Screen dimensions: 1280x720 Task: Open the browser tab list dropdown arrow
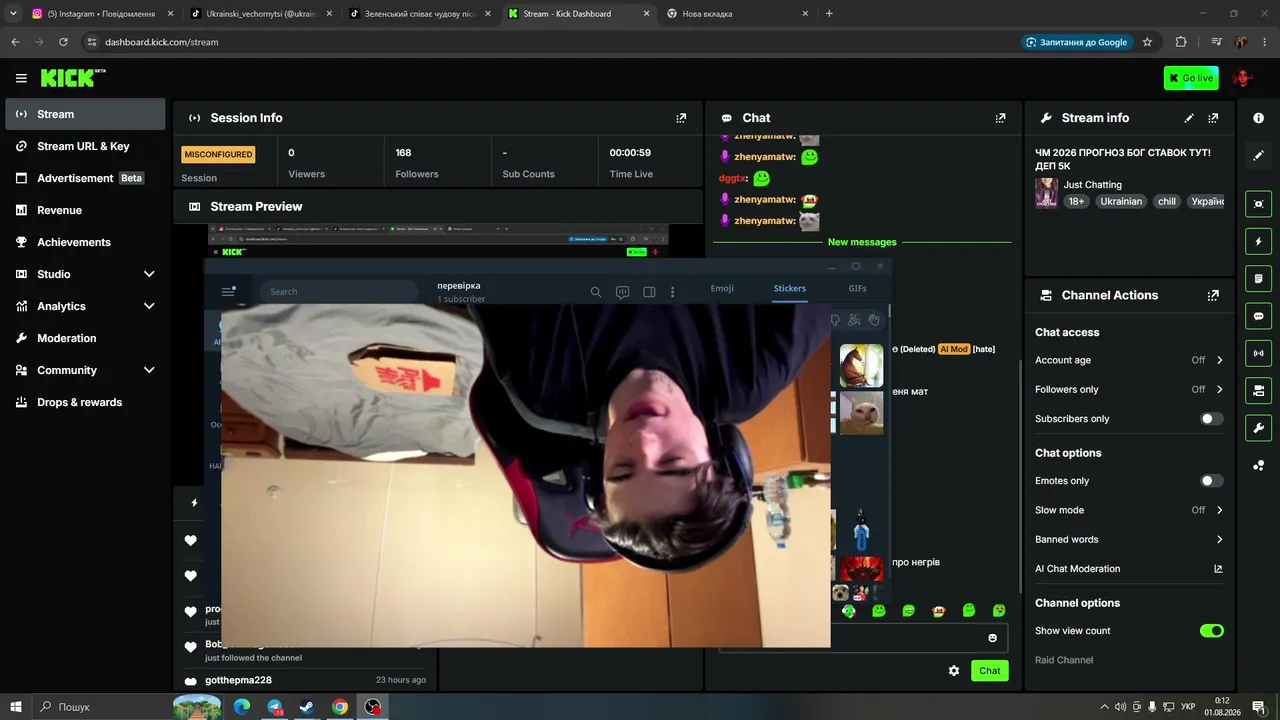(x=13, y=14)
